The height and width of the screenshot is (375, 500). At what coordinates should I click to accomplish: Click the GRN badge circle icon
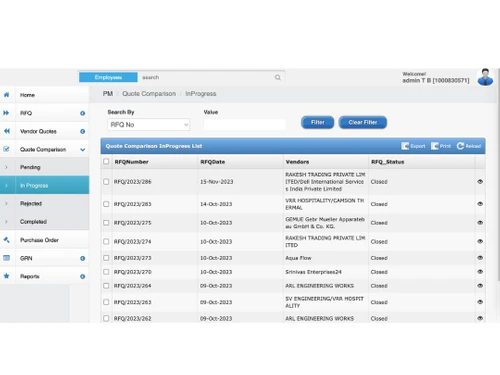[x=82, y=258]
